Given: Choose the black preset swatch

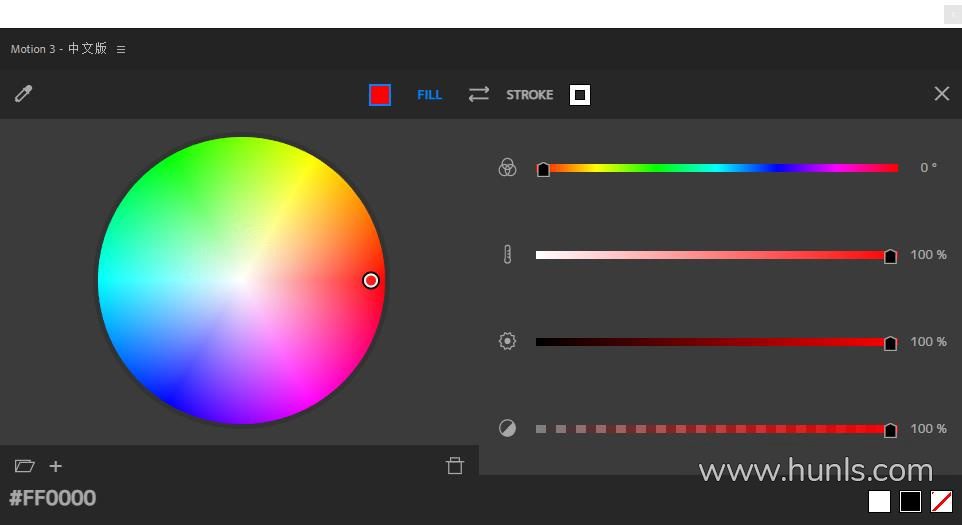Looking at the screenshot, I should tap(910, 501).
